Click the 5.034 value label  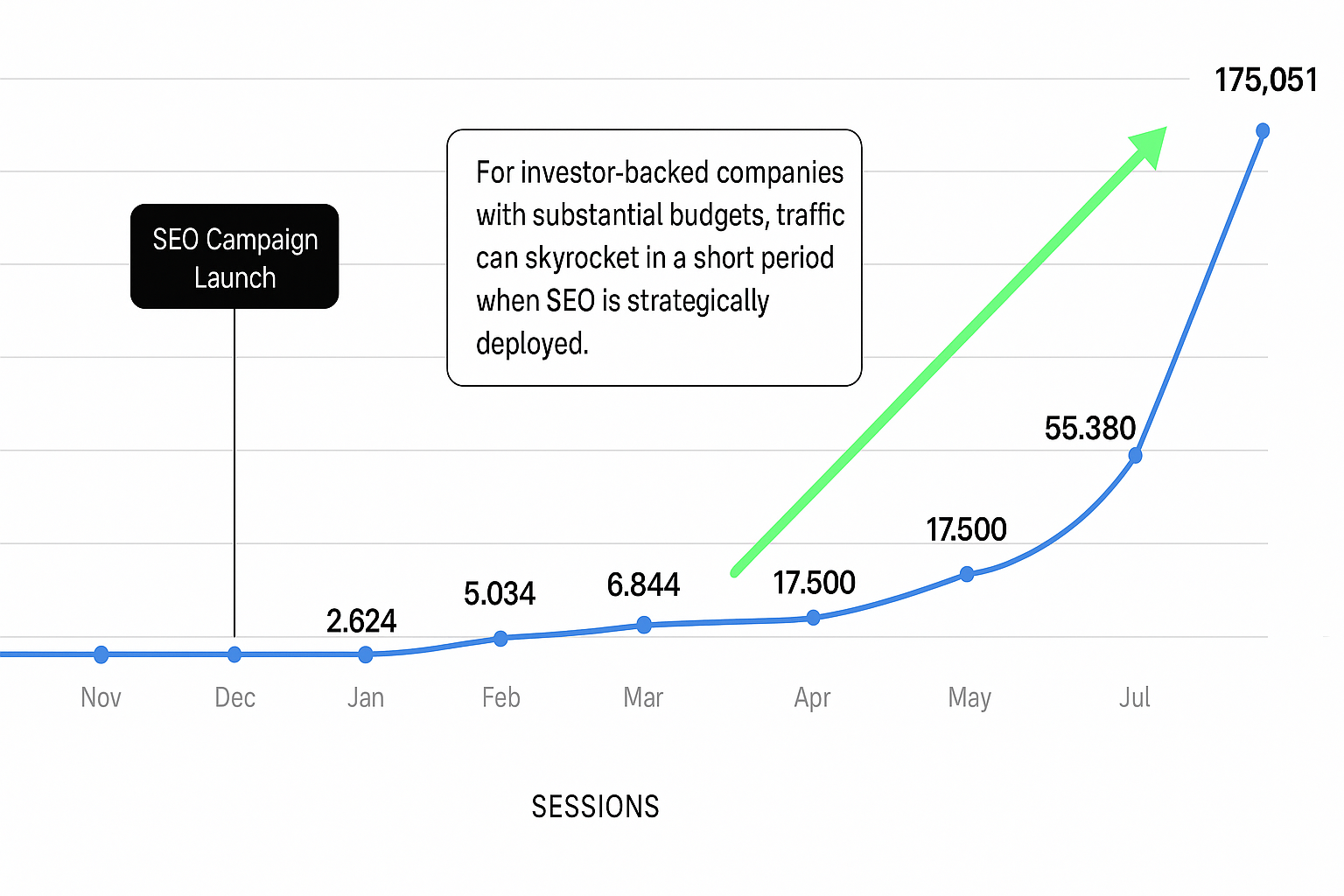[x=499, y=594]
